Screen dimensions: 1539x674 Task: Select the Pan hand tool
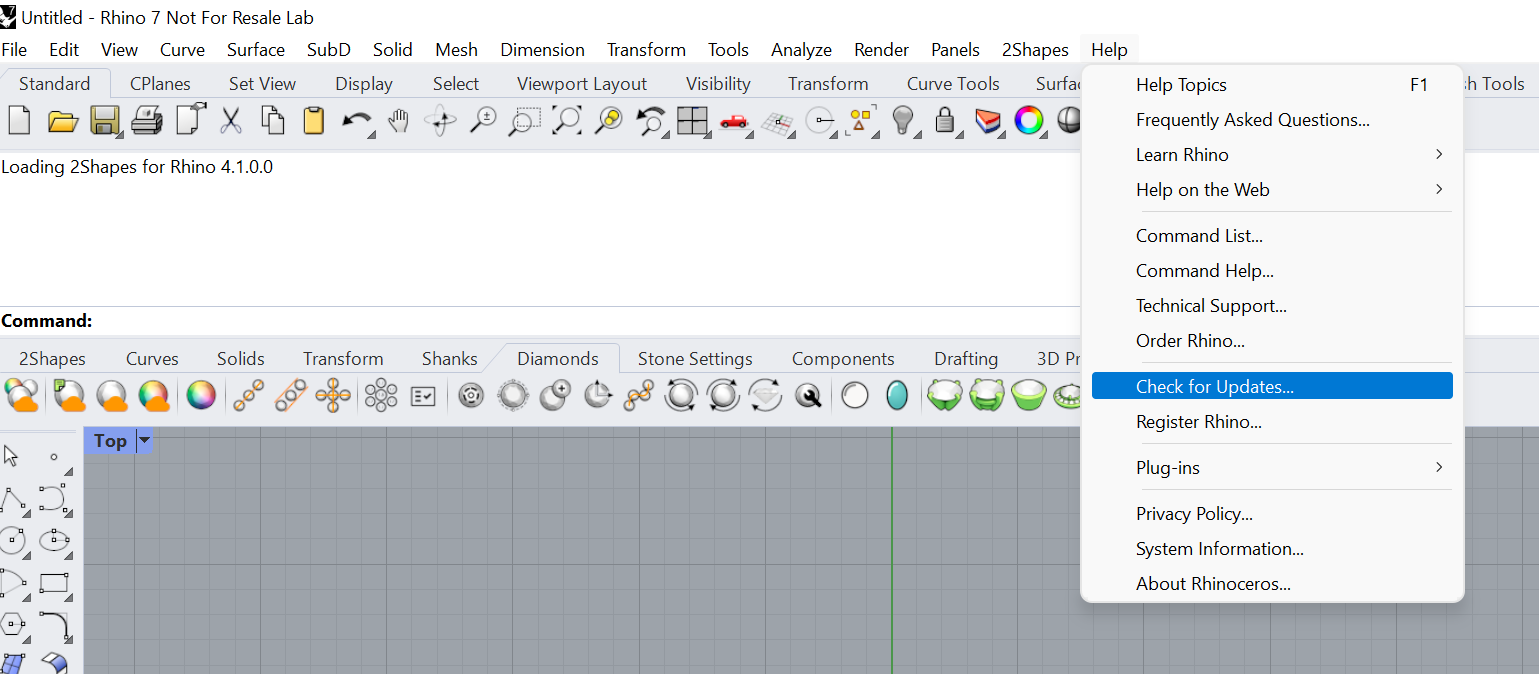pyautogui.click(x=399, y=121)
